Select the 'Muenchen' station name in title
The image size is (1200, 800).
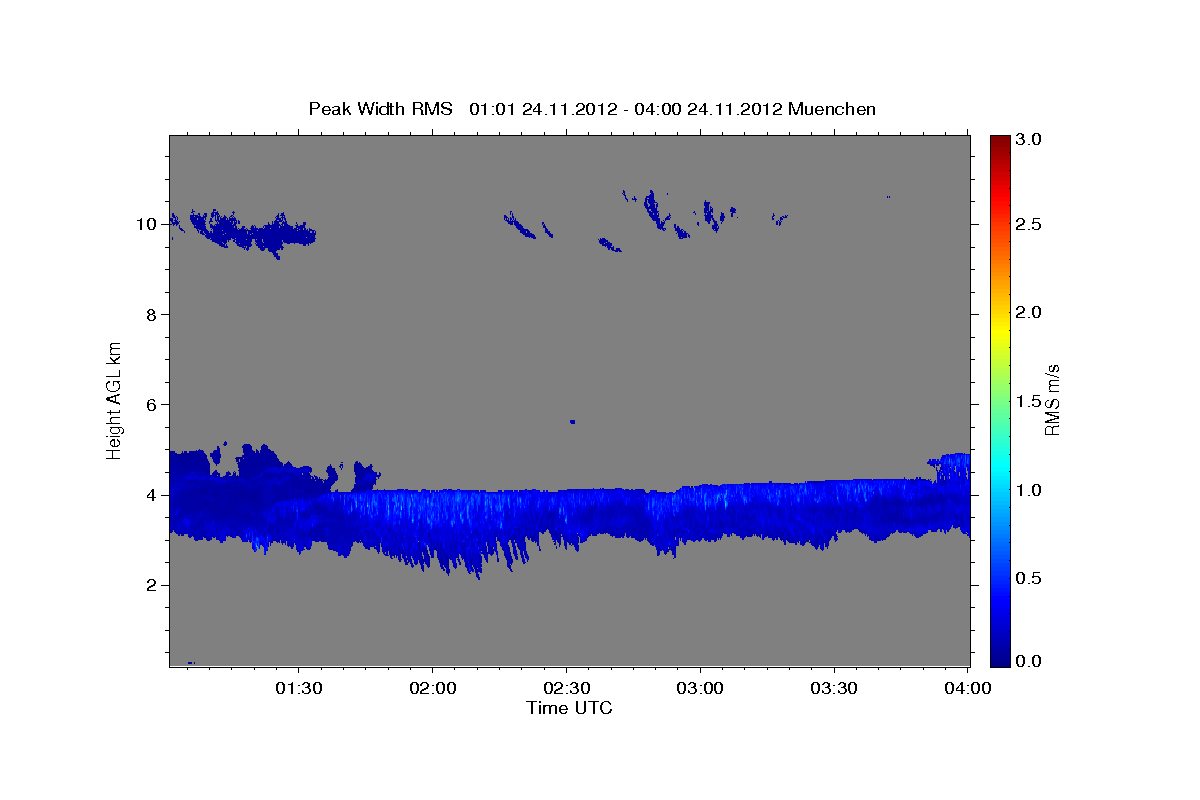(x=832, y=109)
